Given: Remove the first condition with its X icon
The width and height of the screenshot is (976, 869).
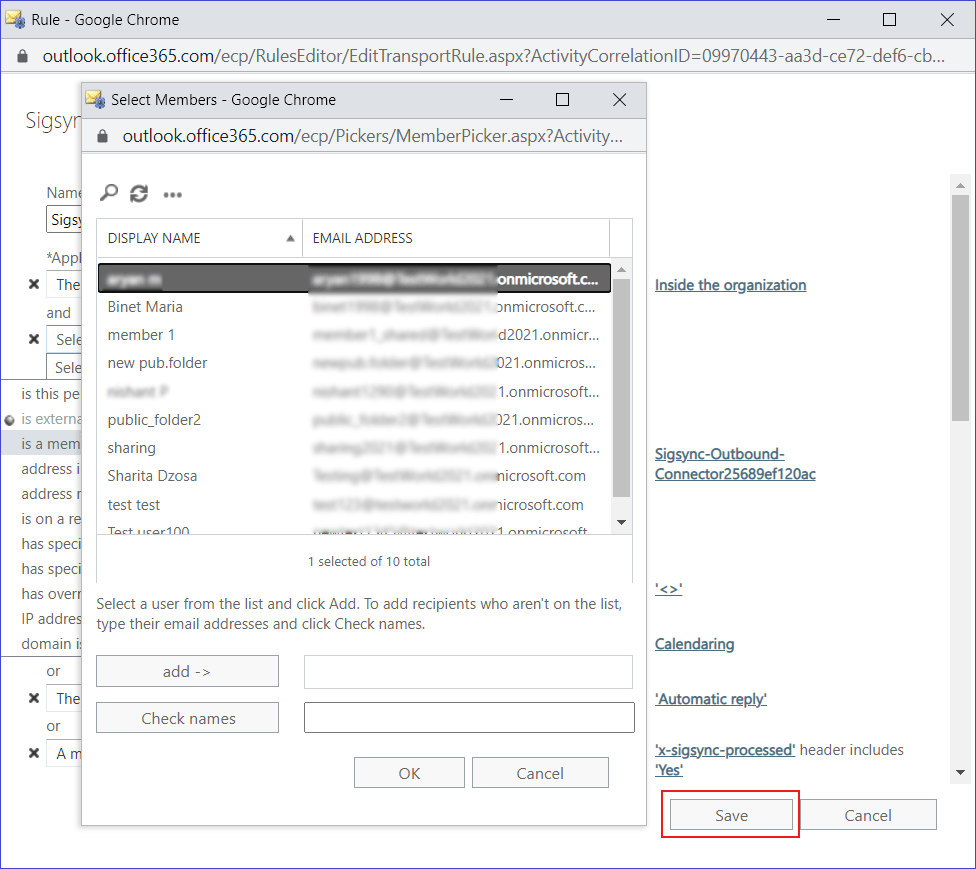Looking at the screenshot, I should coord(34,285).
